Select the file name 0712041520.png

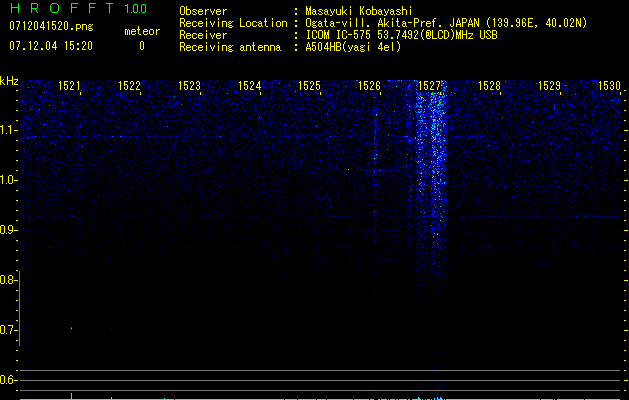[51, 27]
